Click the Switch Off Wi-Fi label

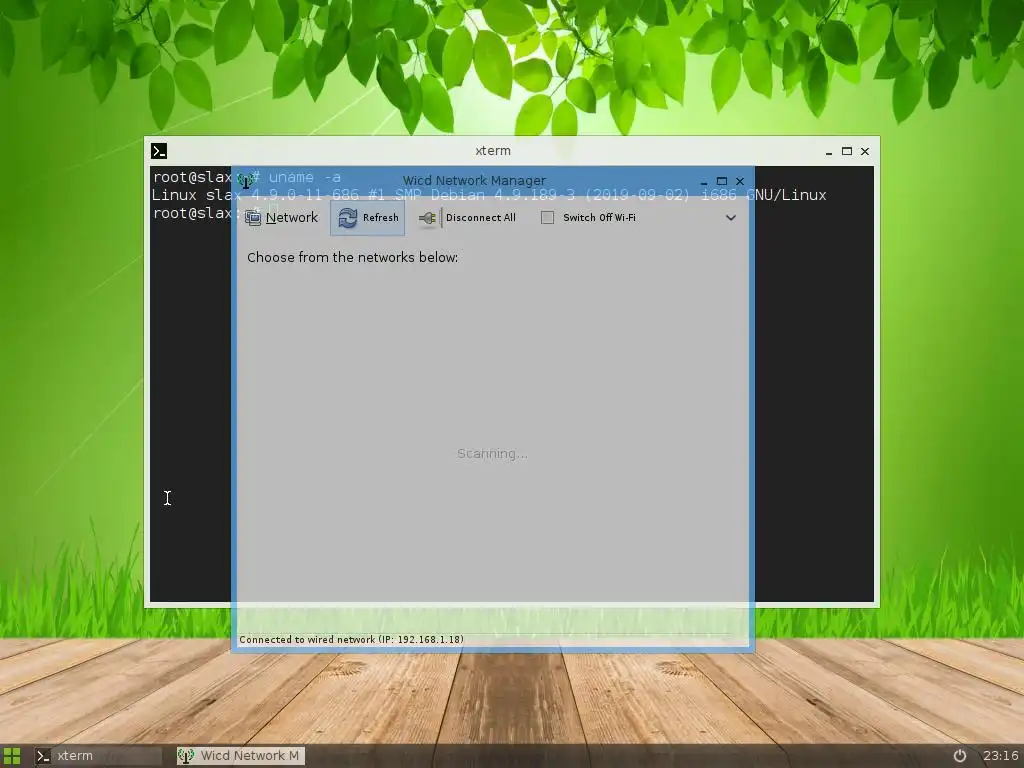(x=599, y=217)
